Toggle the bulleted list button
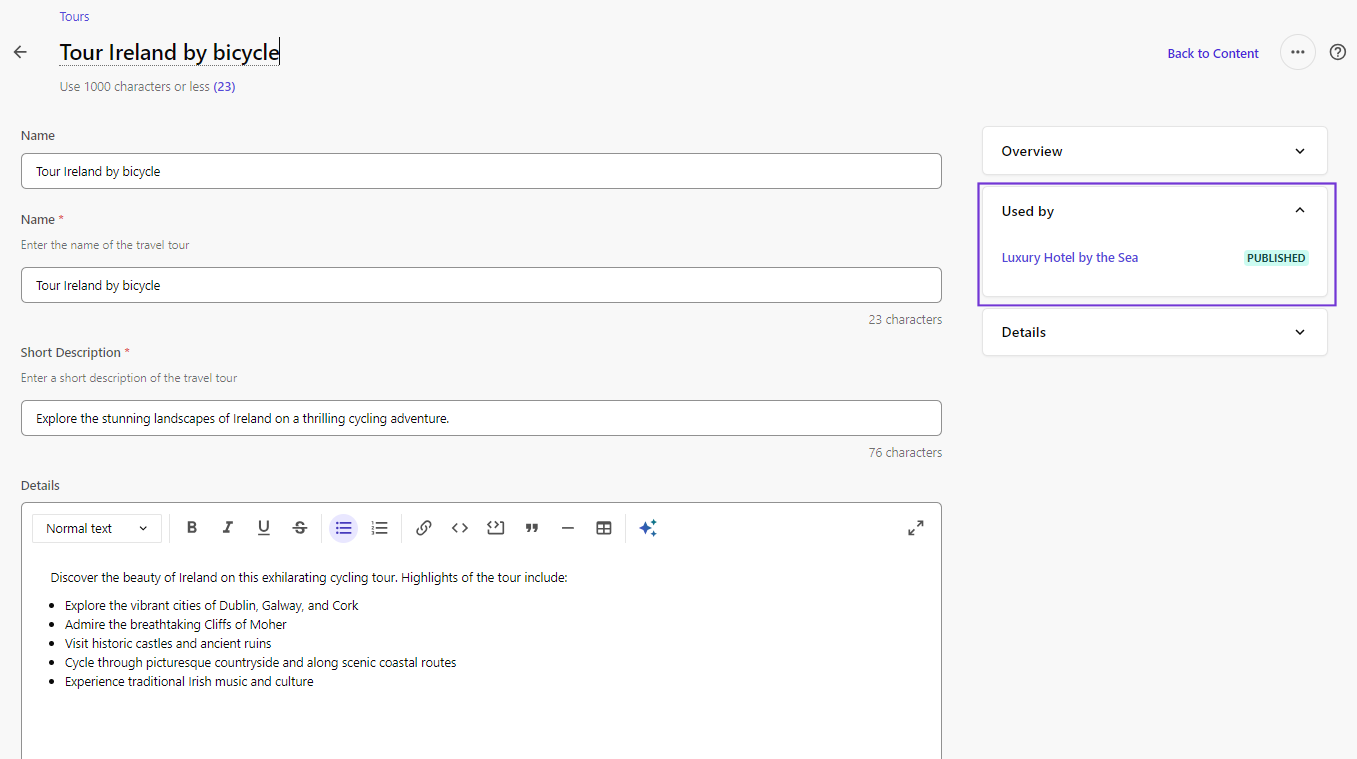Viewport: 1357px width, 759px height. (344, 528)
